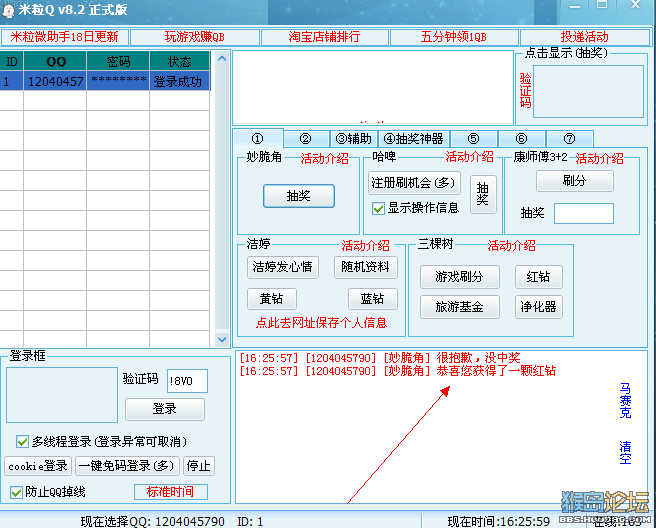Click 红钻 button
The width and height of the screenshot is (656, 528).
click(x=538, y=277)
